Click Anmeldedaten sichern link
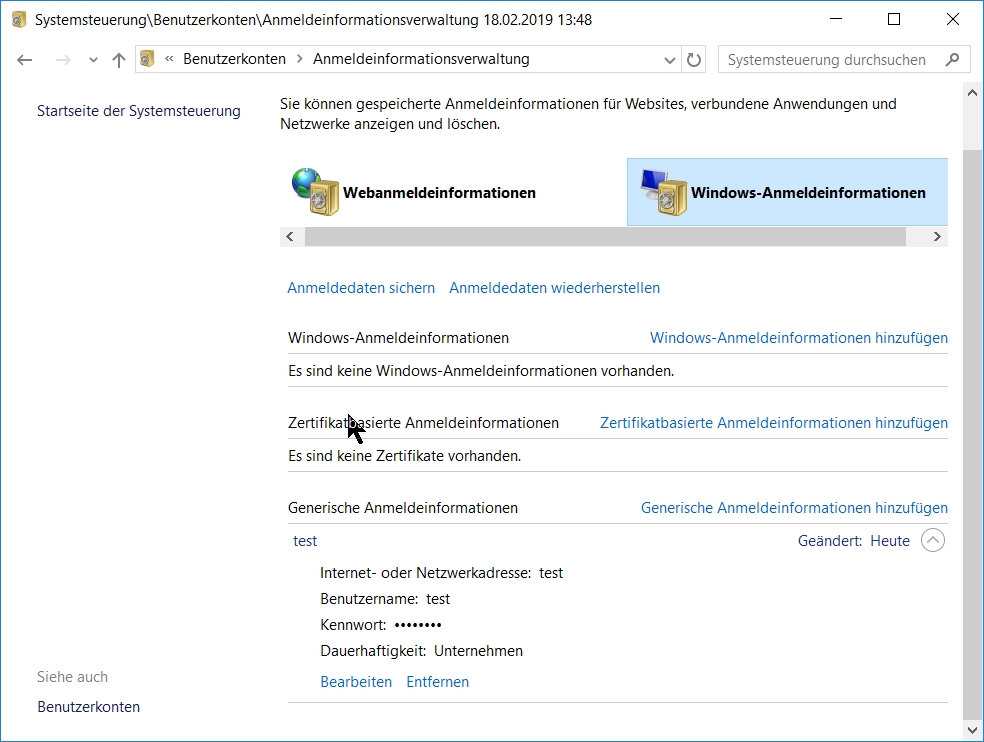This screenshot has width=984, height=742. [361, 288]
